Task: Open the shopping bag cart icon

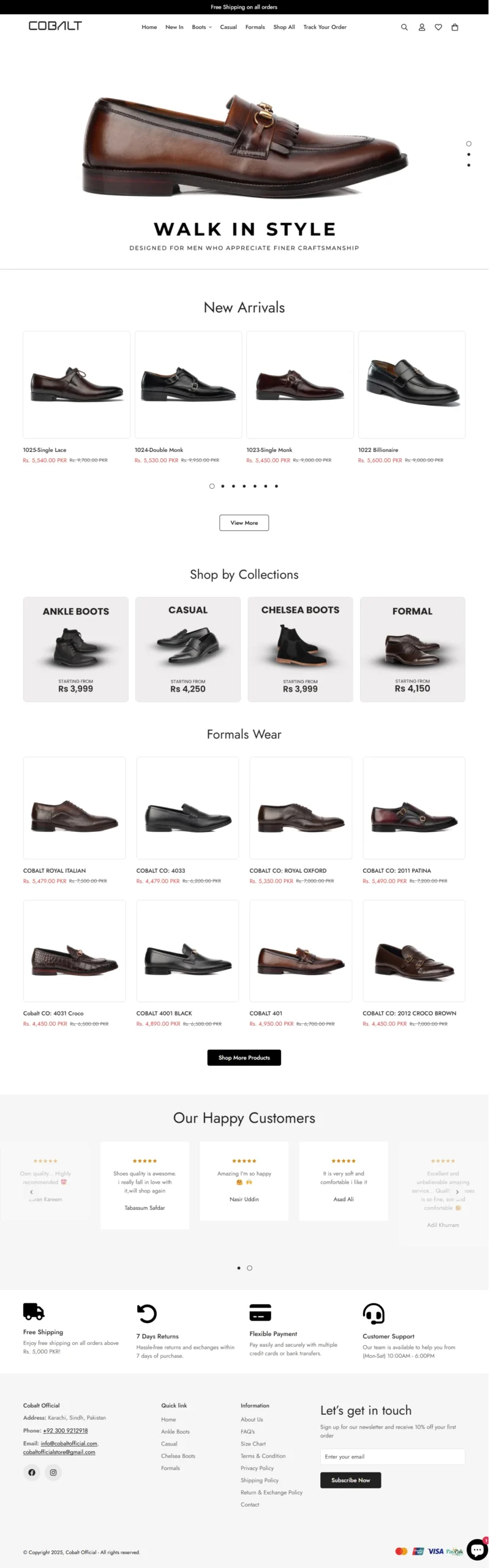Action: click(455, 28)
